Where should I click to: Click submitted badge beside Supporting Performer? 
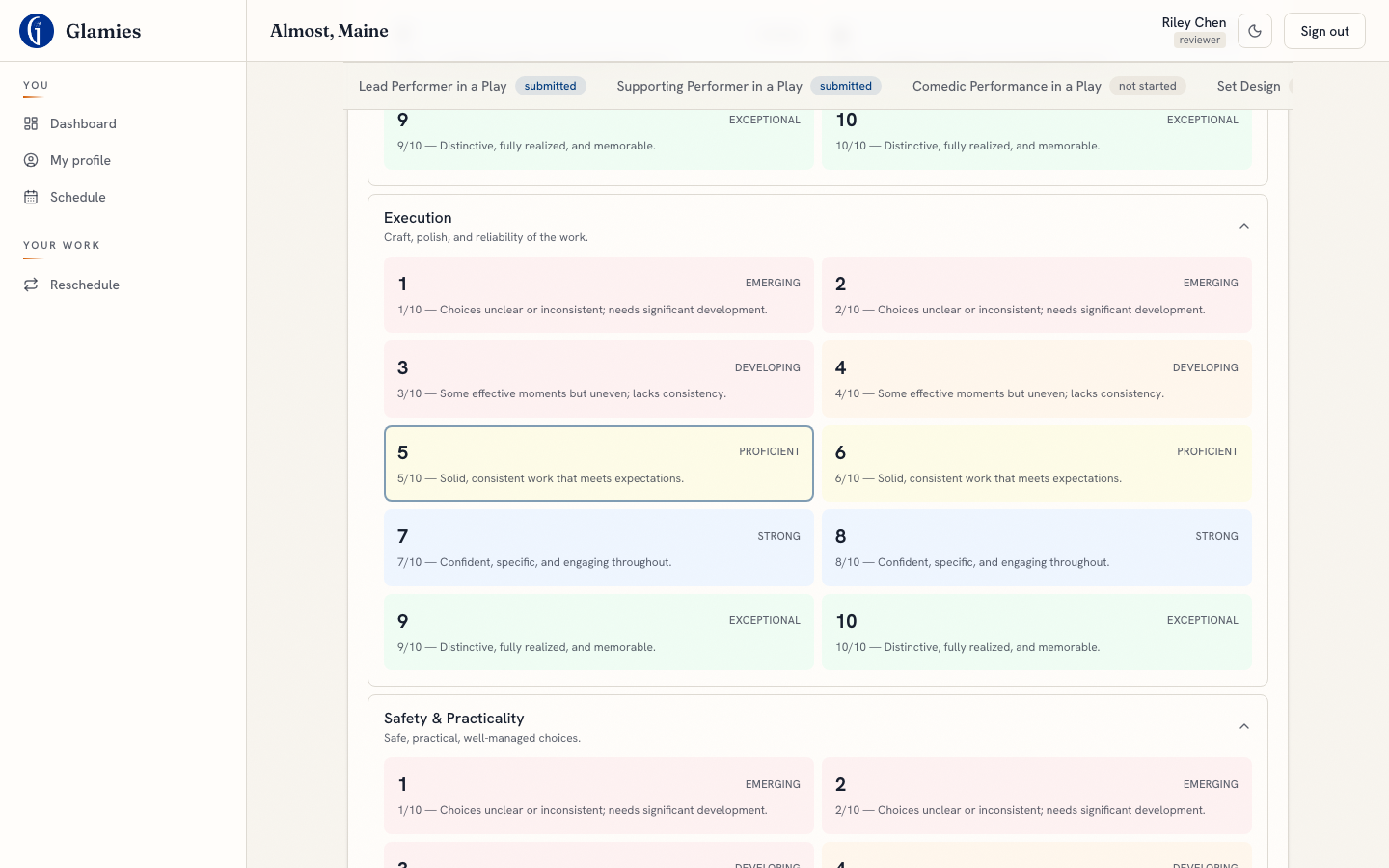(846, 86)
